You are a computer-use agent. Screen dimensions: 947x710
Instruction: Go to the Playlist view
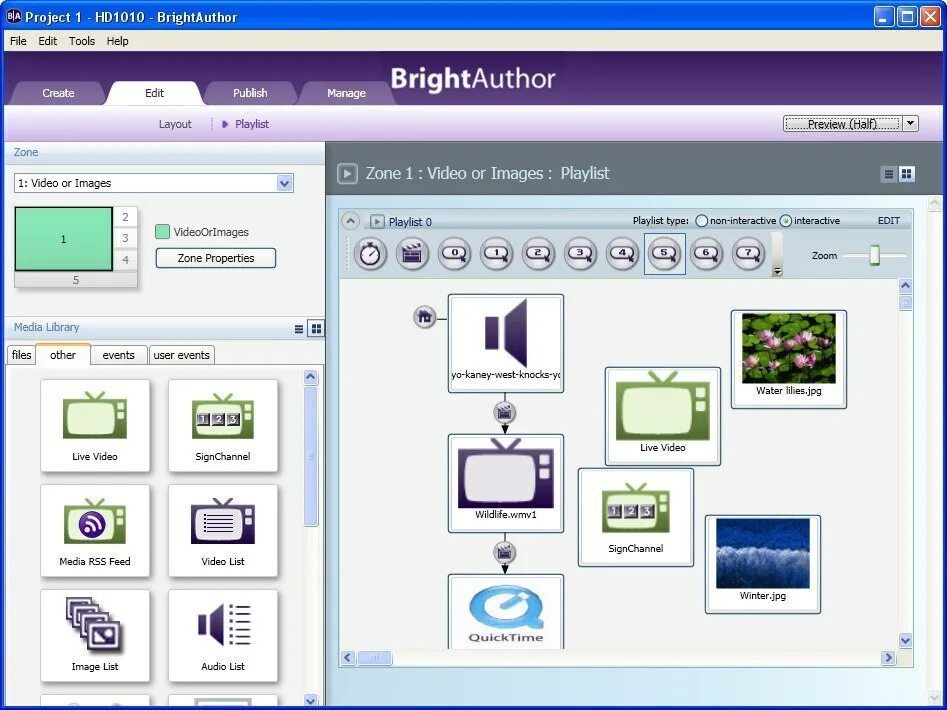pyautogui.click(x=252, y=124)
